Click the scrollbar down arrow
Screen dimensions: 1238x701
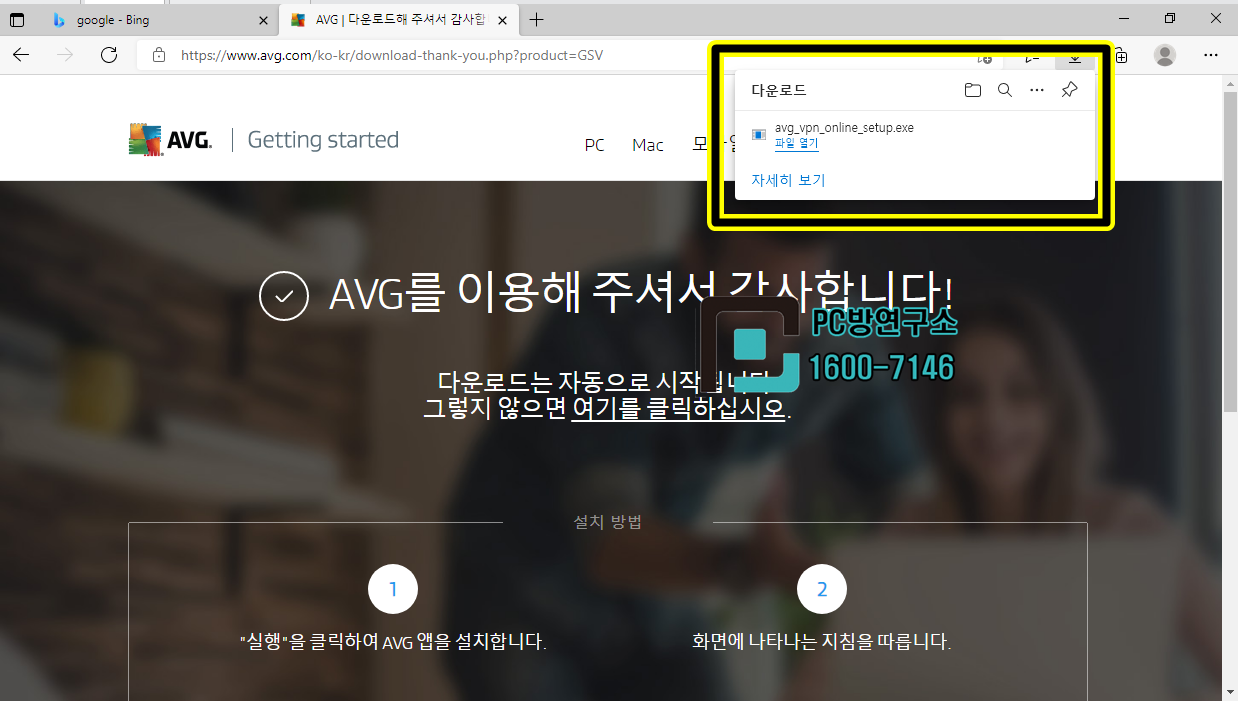coord(1229,691)
